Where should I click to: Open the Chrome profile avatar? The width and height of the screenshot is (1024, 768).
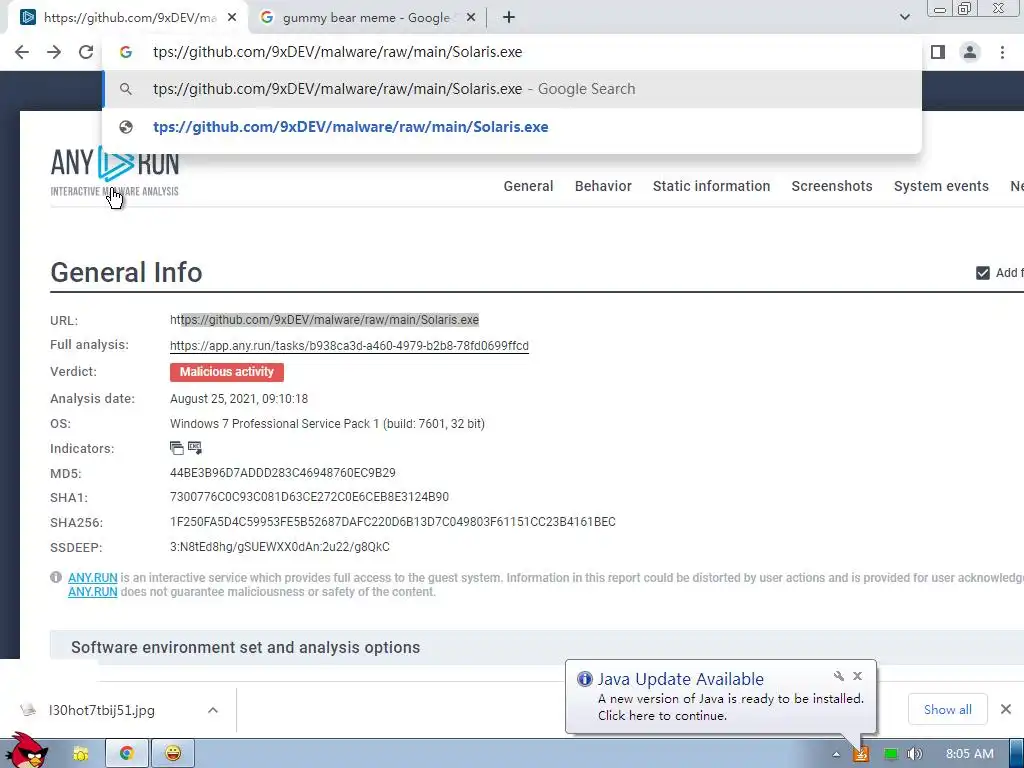970,52
